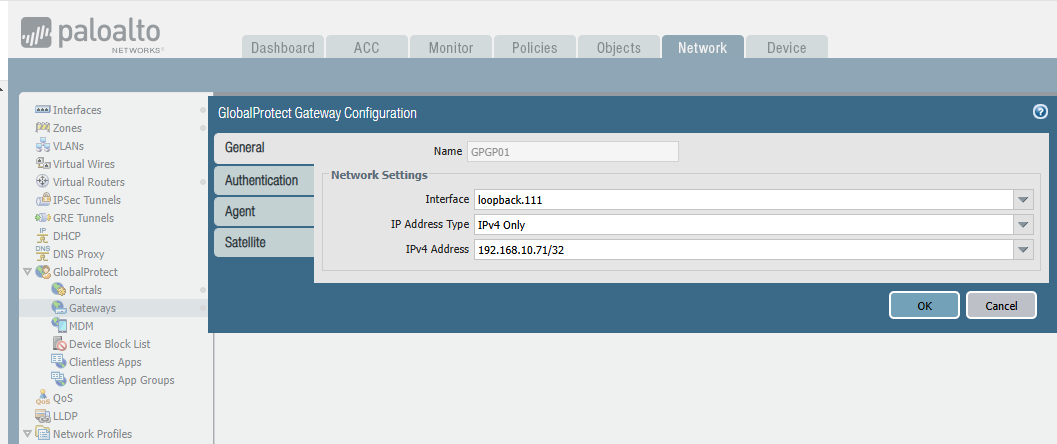The height and width of the screenshot is (444, 1057).
Task: Click the IPSec Tunnels lock icon
Action: (42, 200)
